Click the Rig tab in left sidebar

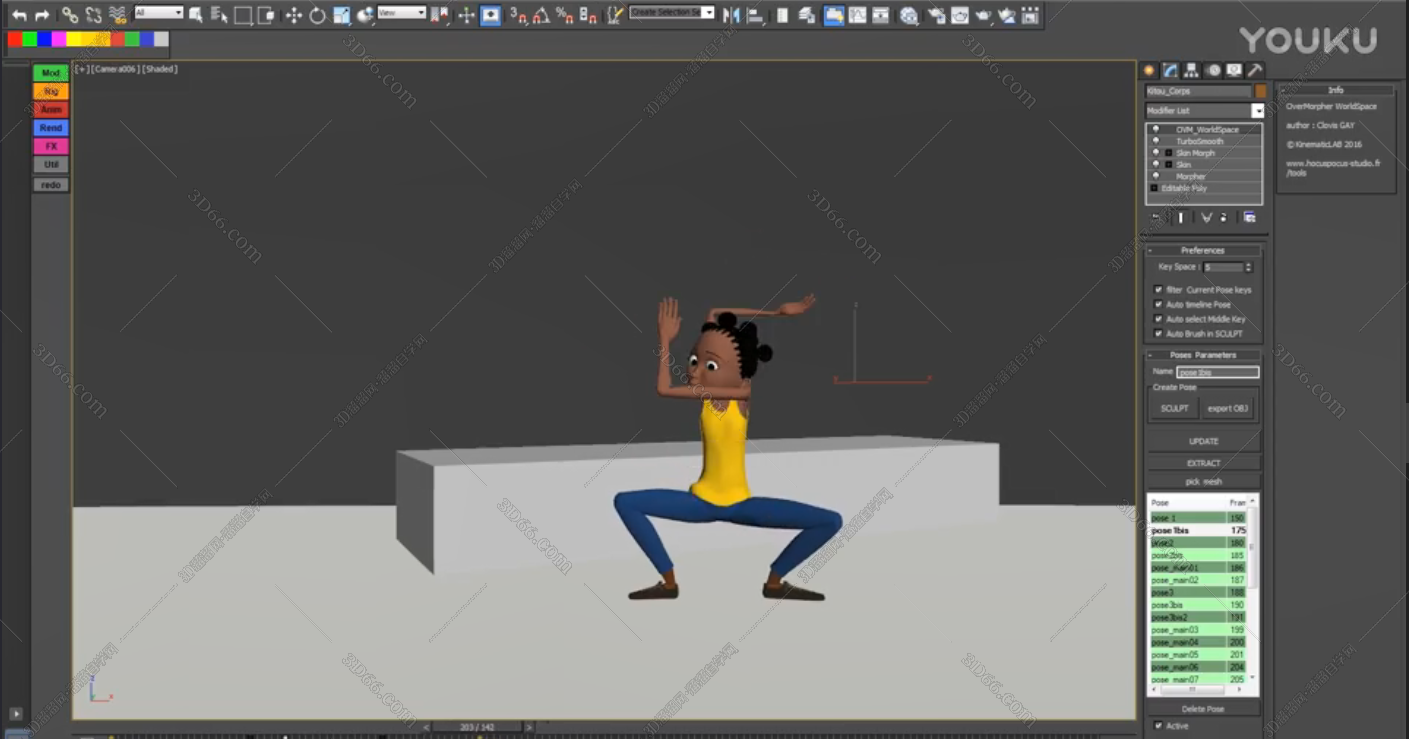click(50, 90)
